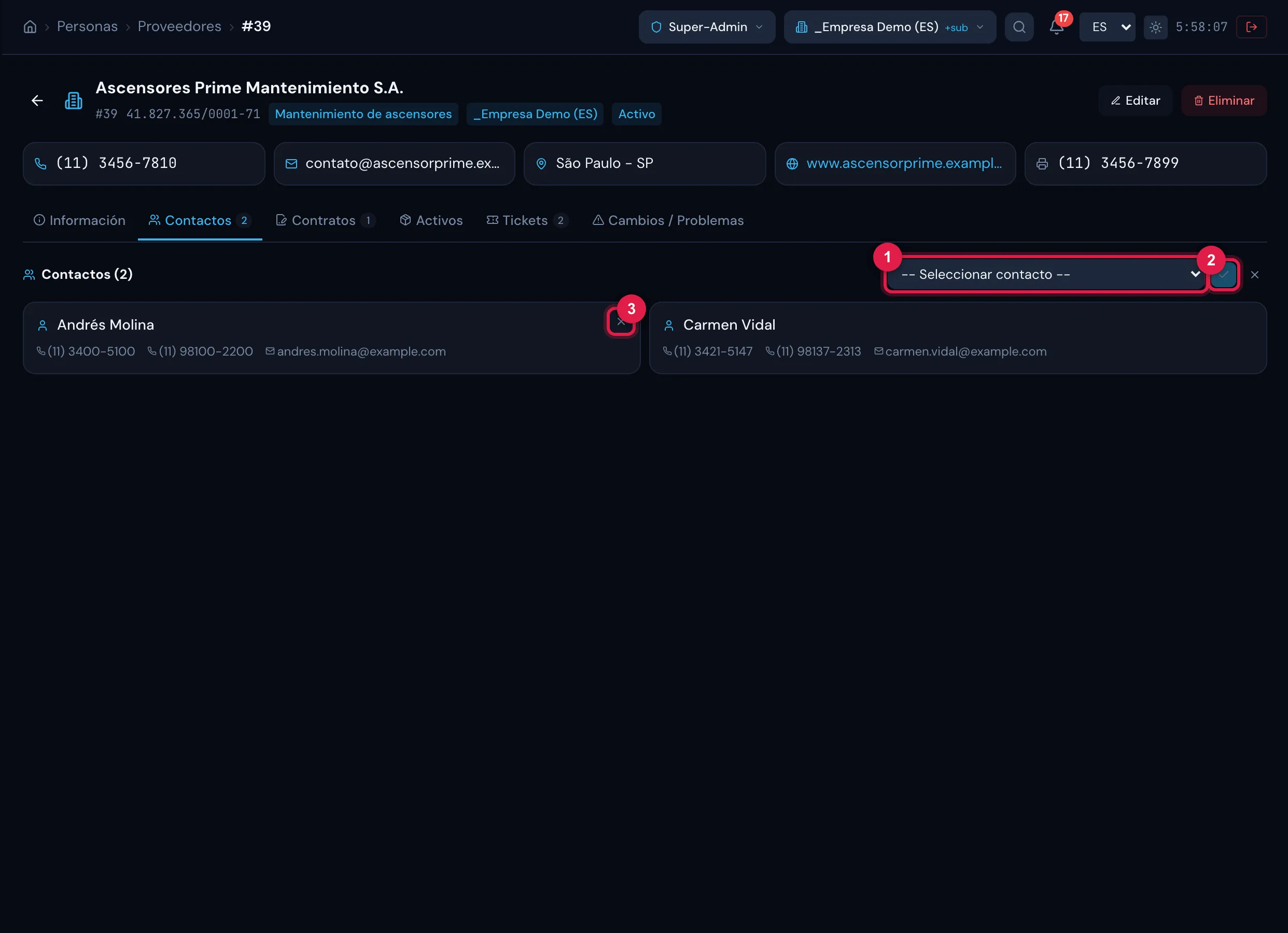This screenshot has width=1288, height=933.
Task: Click the Activo status badge
Action: click(x=637, y=114)
